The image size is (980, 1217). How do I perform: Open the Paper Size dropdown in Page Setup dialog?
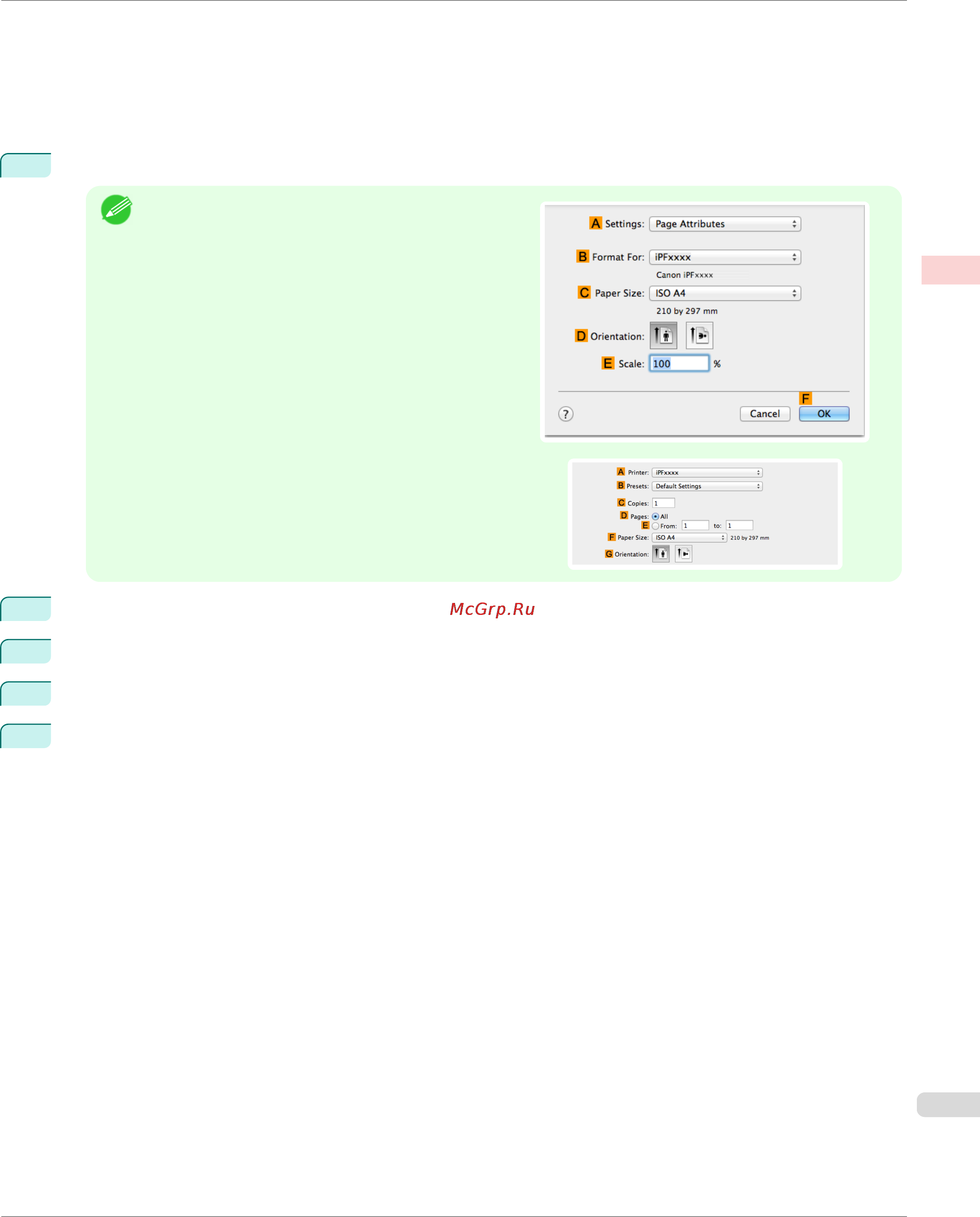pyautogui.click(x=725, y=293)
